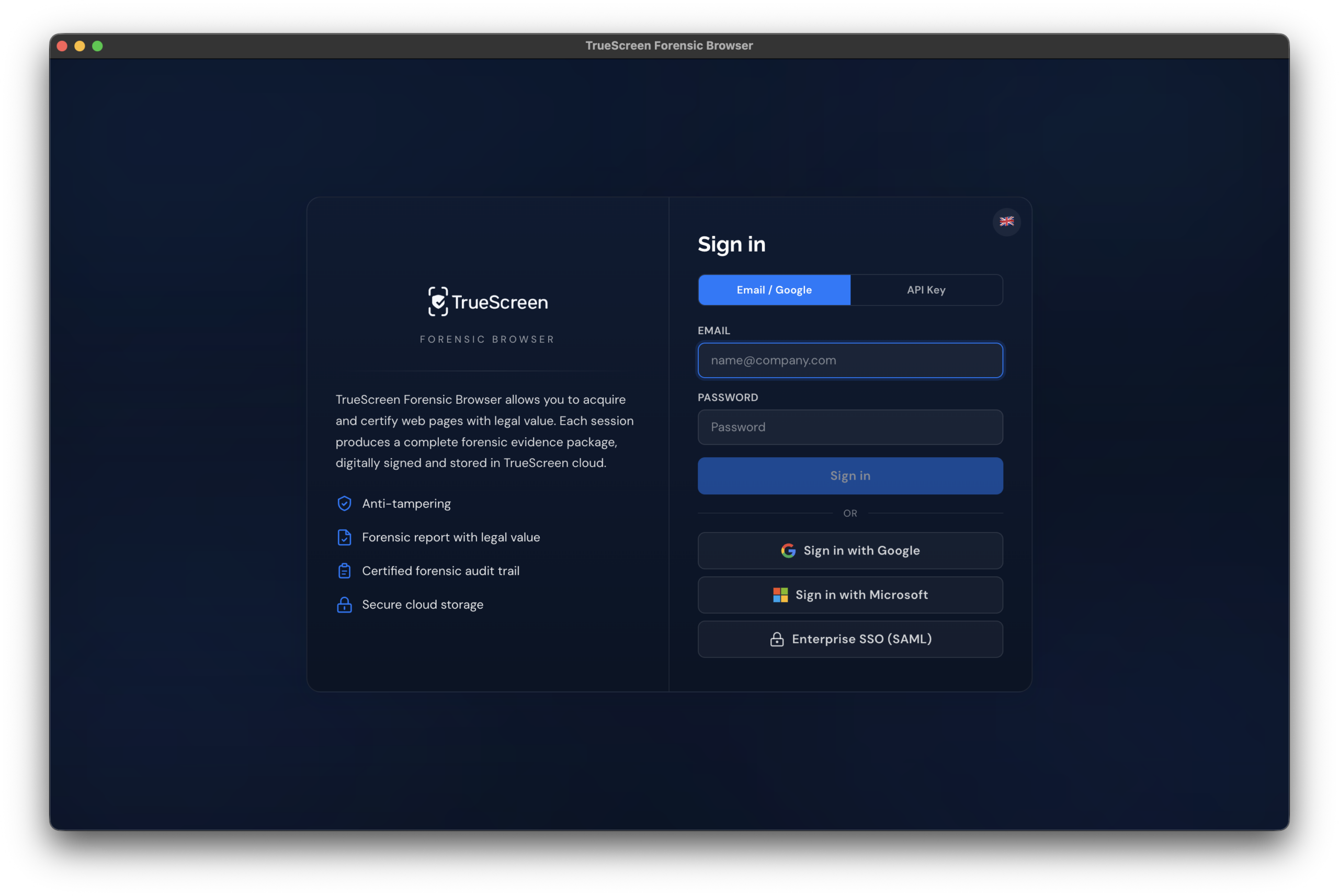Switch to the API Key tab
This screenshot has width=1339, height=896.
[x=925, y=290]
